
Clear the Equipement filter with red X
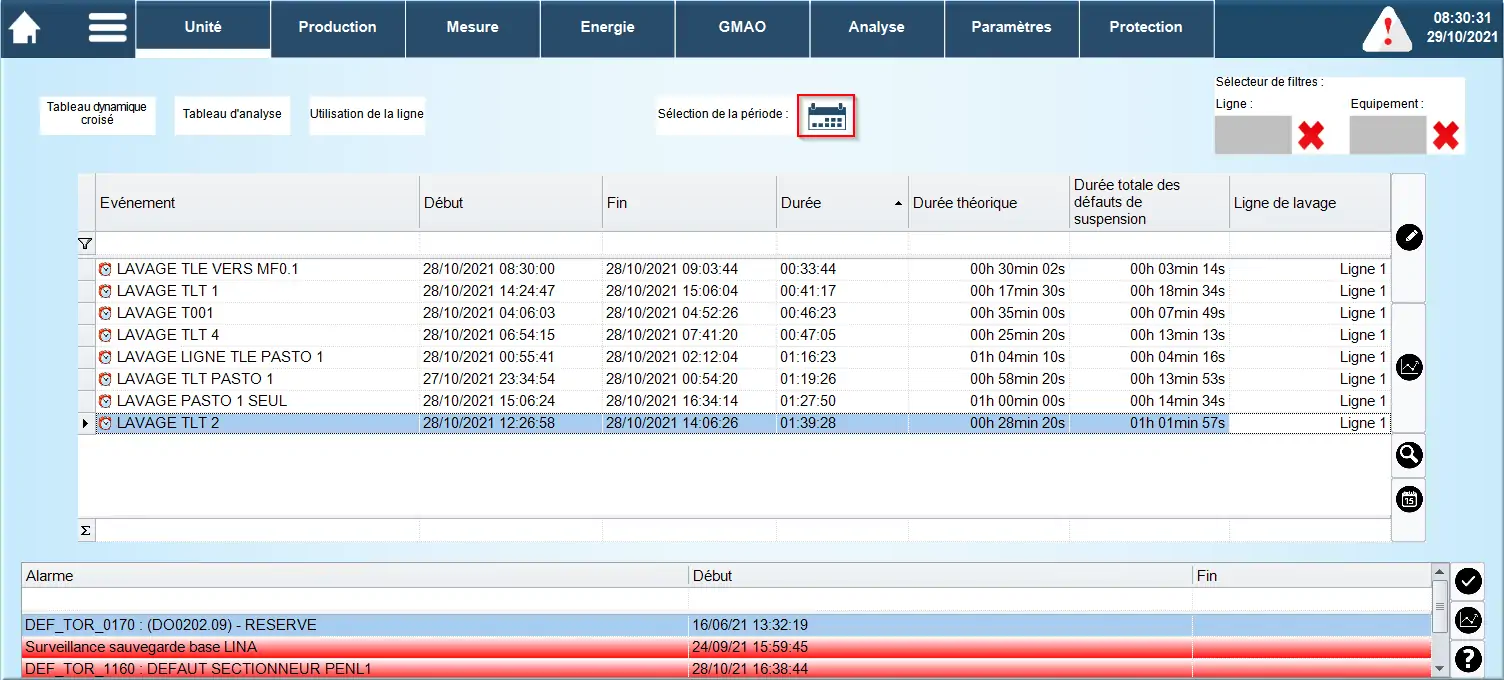click(x=1445, y=135)
